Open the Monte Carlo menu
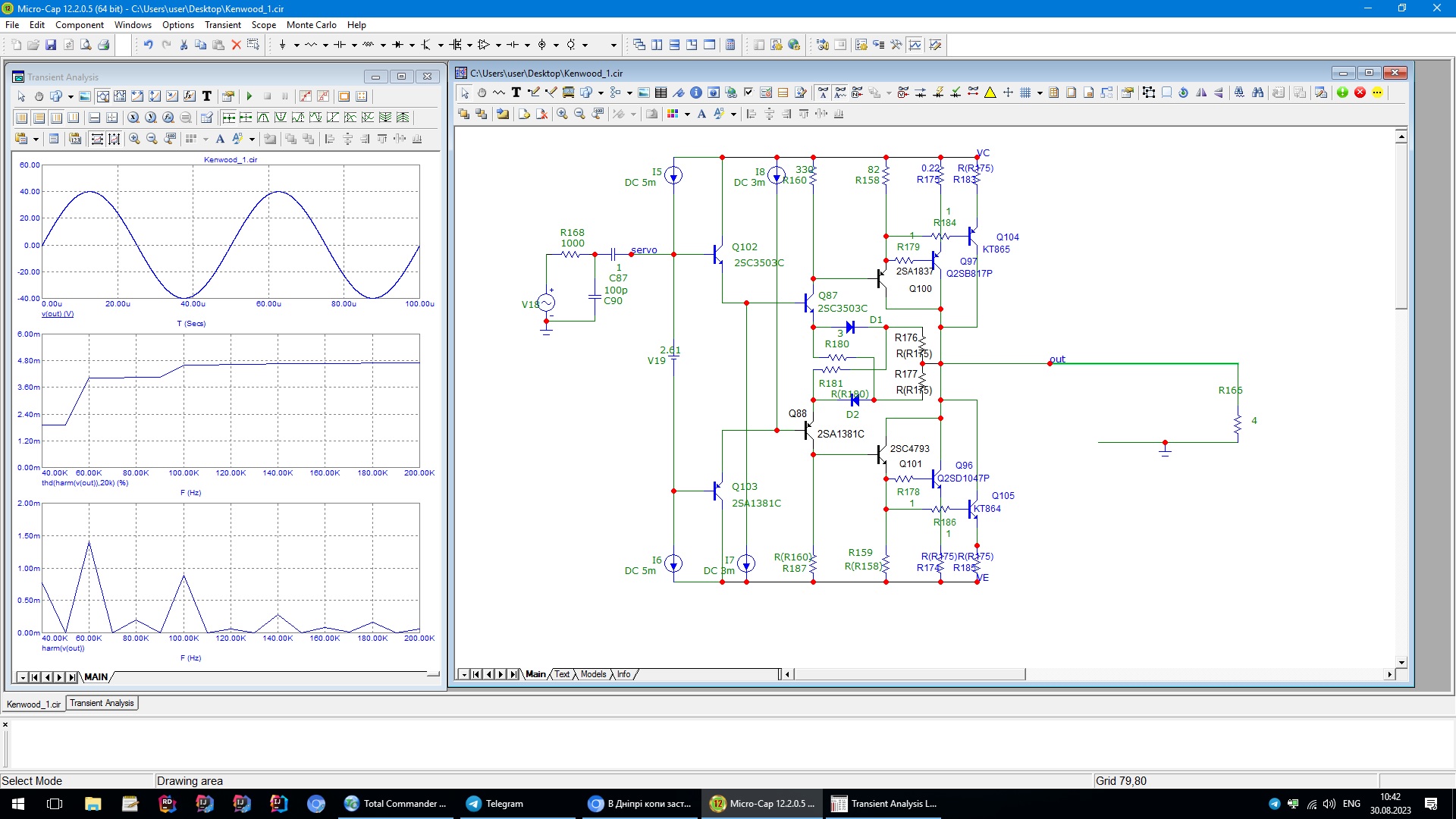 (311, 24)
